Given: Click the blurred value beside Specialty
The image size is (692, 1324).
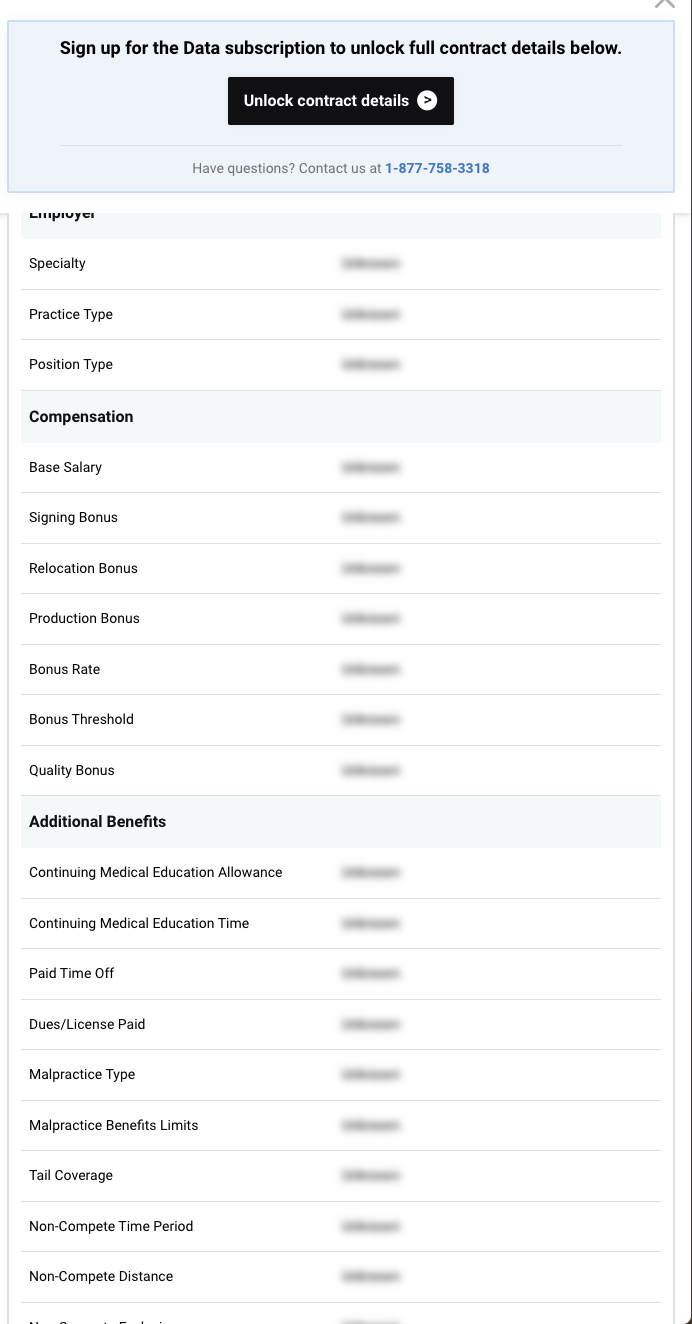Looking at the screenshot, I should (x=370, y=264).
